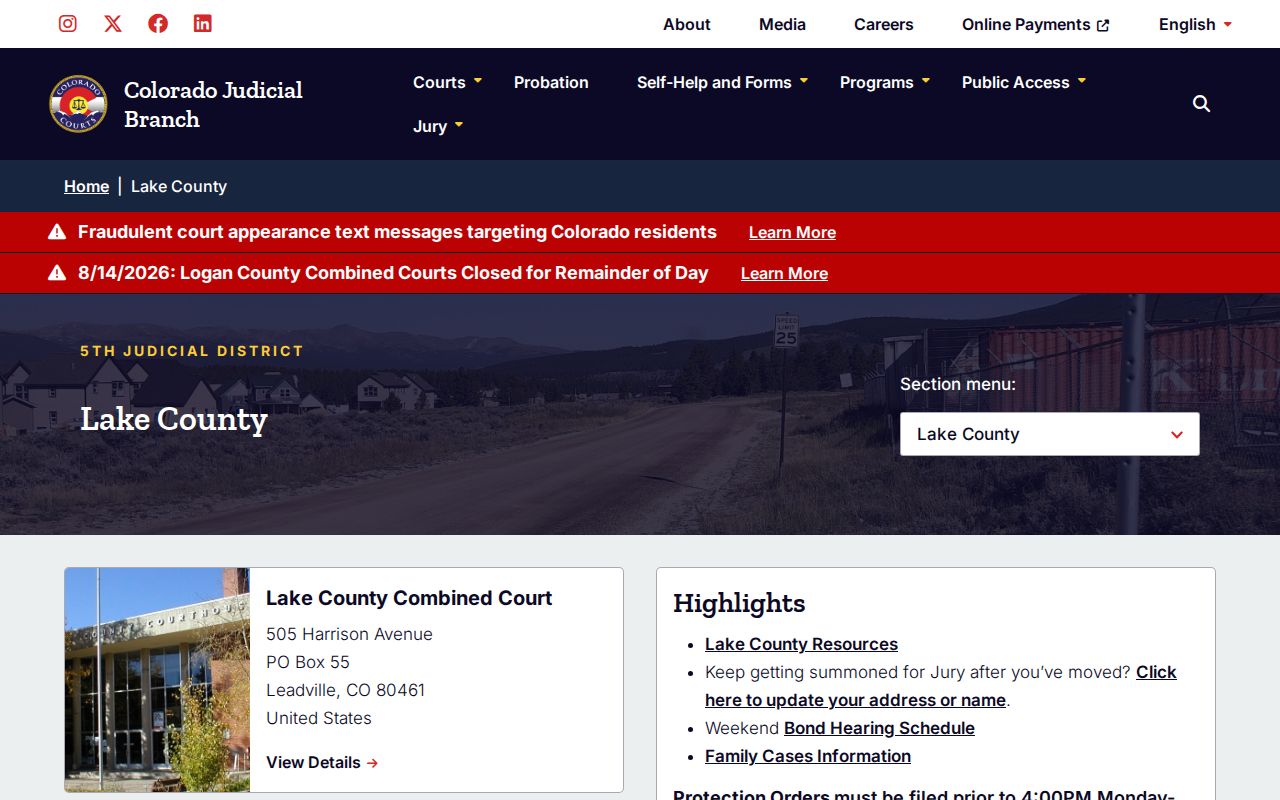
Task: Click the Highlights heading
Action: tap(739, 603)
